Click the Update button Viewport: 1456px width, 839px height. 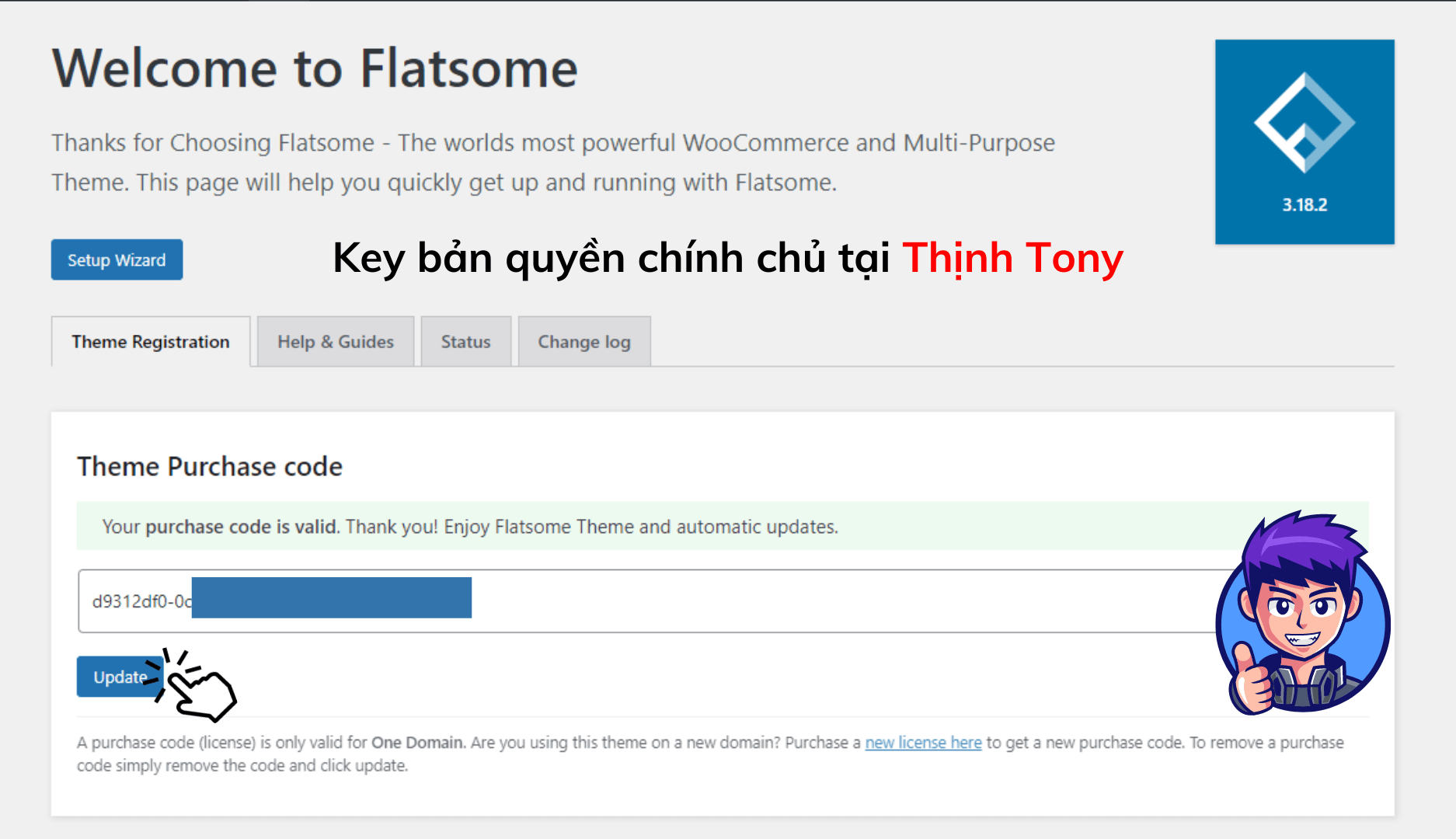point(117,677)
